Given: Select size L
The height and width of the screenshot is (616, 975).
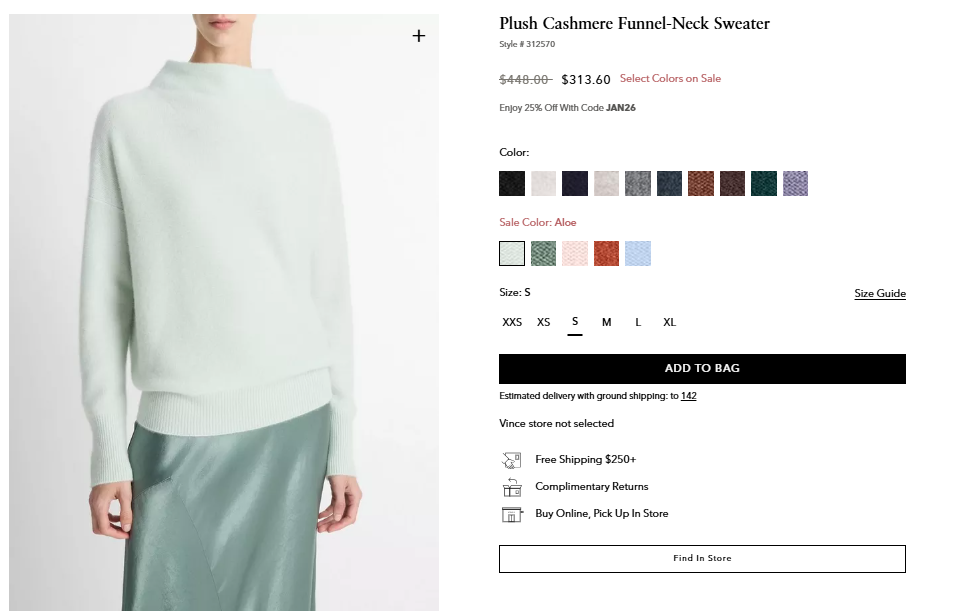Looking at the screenshot, I should click(638, 322).
